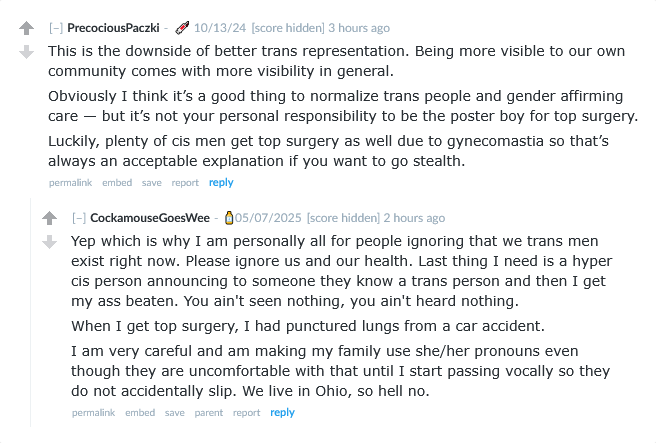Viewport: 656px width, 443px height.
Task: Click CockamouseGoesWee's flair icon
Action: coord(229,218)
